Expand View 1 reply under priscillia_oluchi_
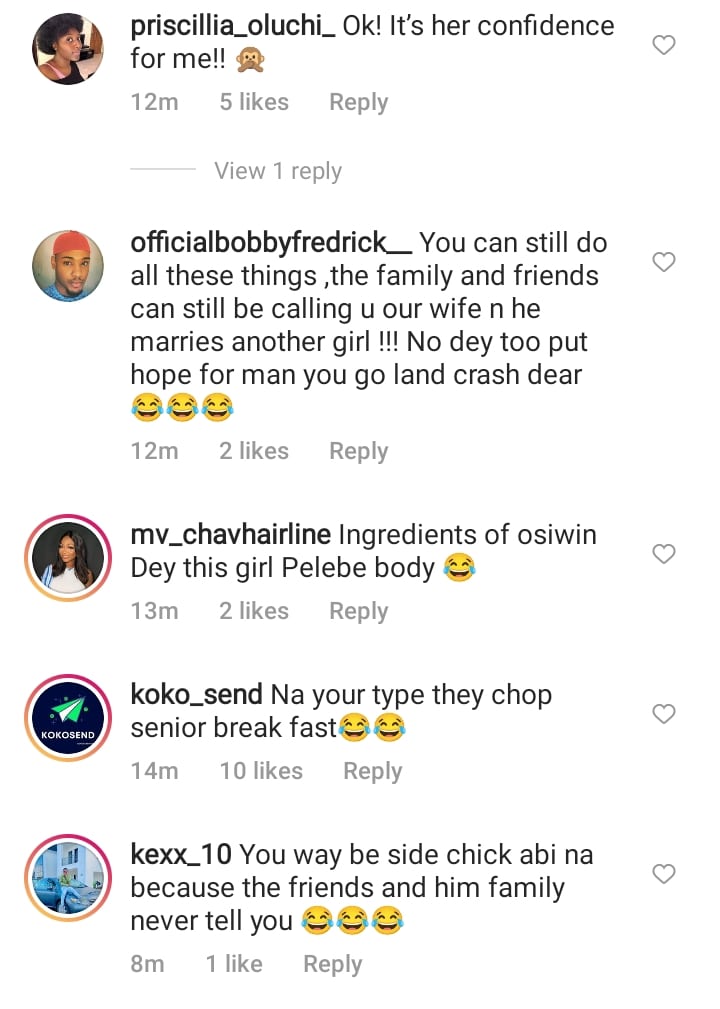The image size is (720, 1009). (277, 171)
